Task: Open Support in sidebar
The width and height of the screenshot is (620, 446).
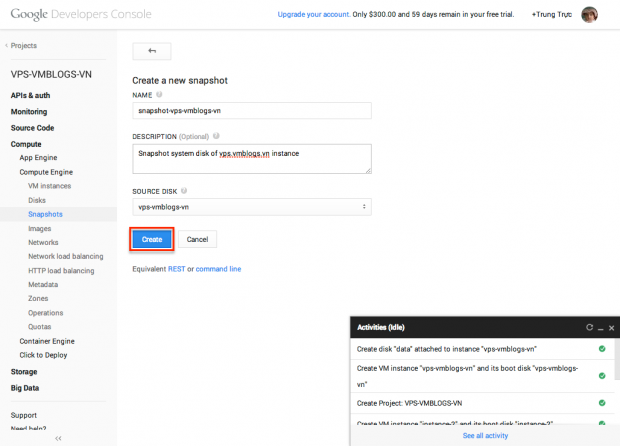Action: pyautogui.click(x=24, y=415)
